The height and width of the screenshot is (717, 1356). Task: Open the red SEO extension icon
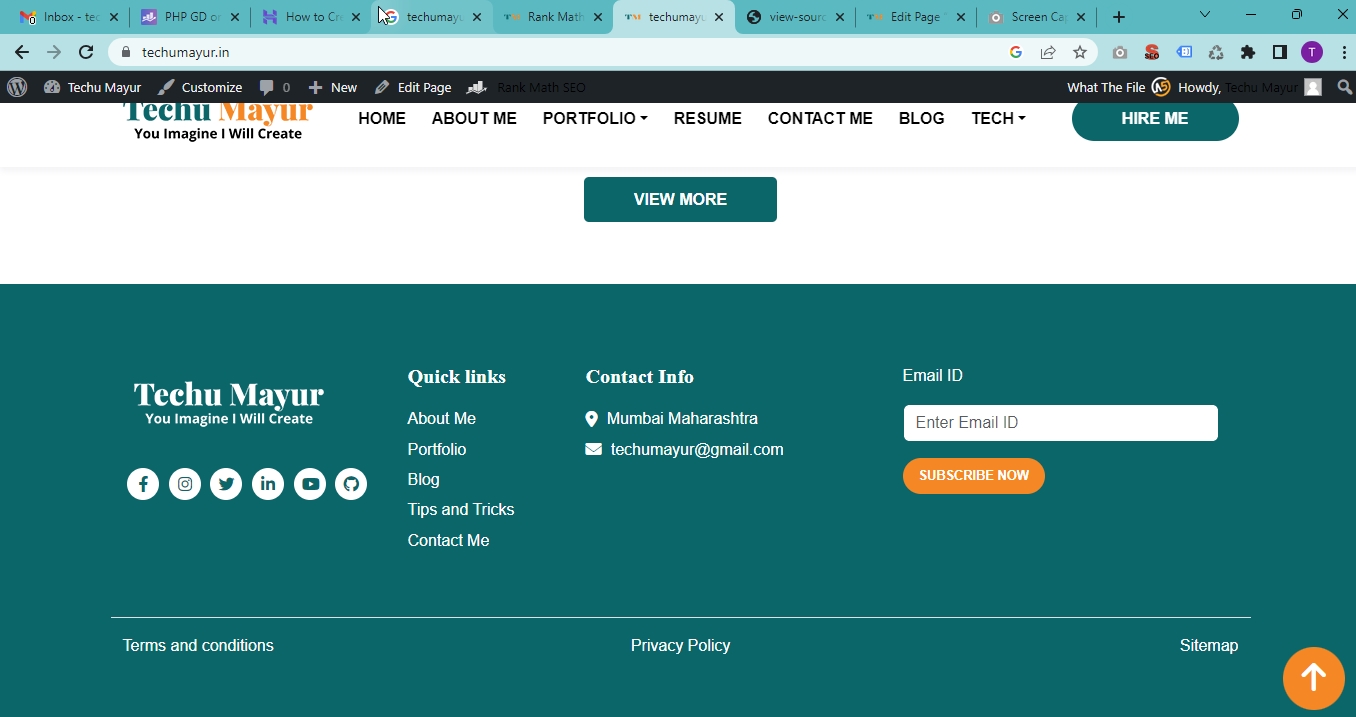[1152, 52]
